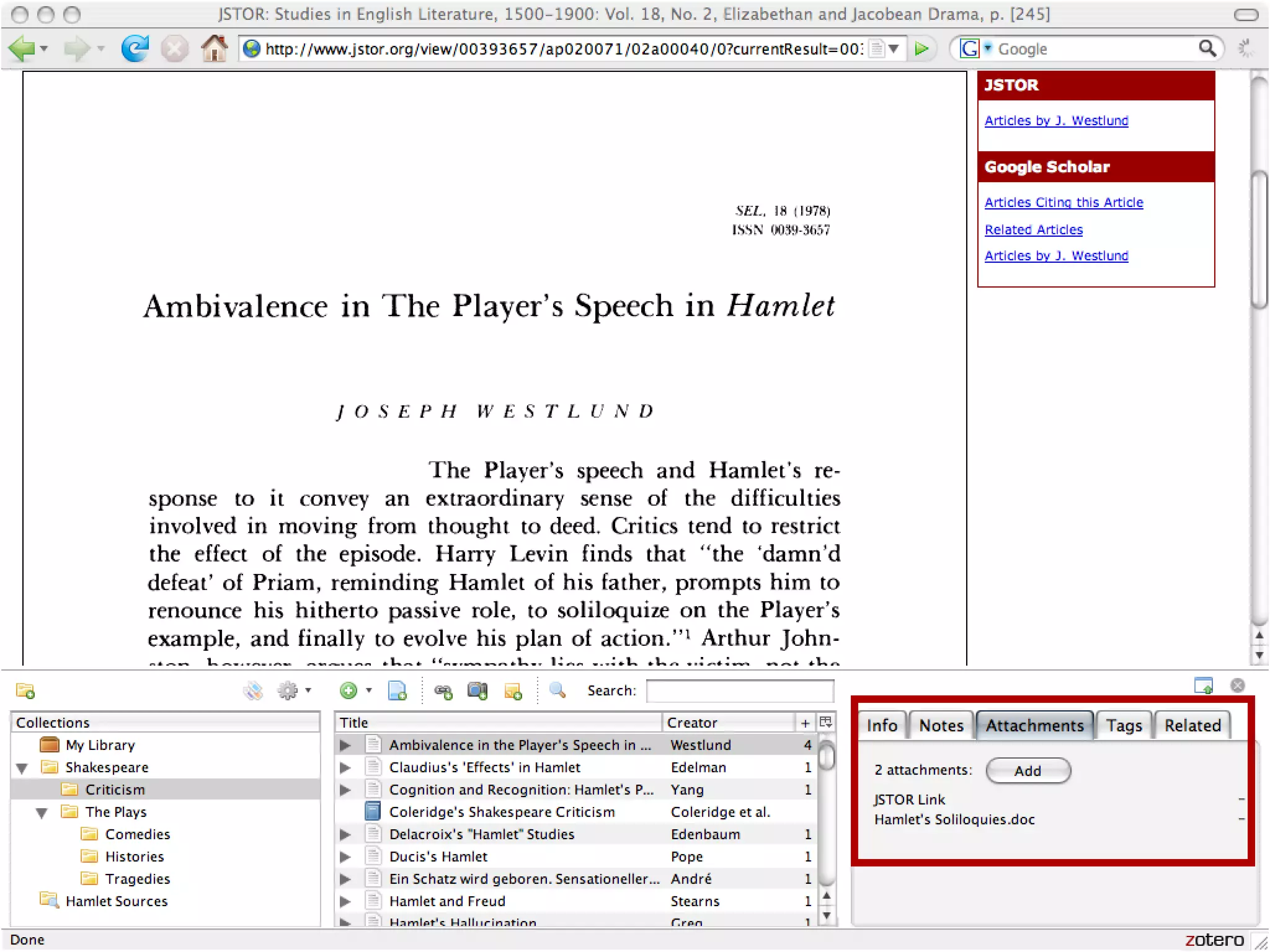
Task: Go to browser Home page
Action: click(x=214, y=48)
